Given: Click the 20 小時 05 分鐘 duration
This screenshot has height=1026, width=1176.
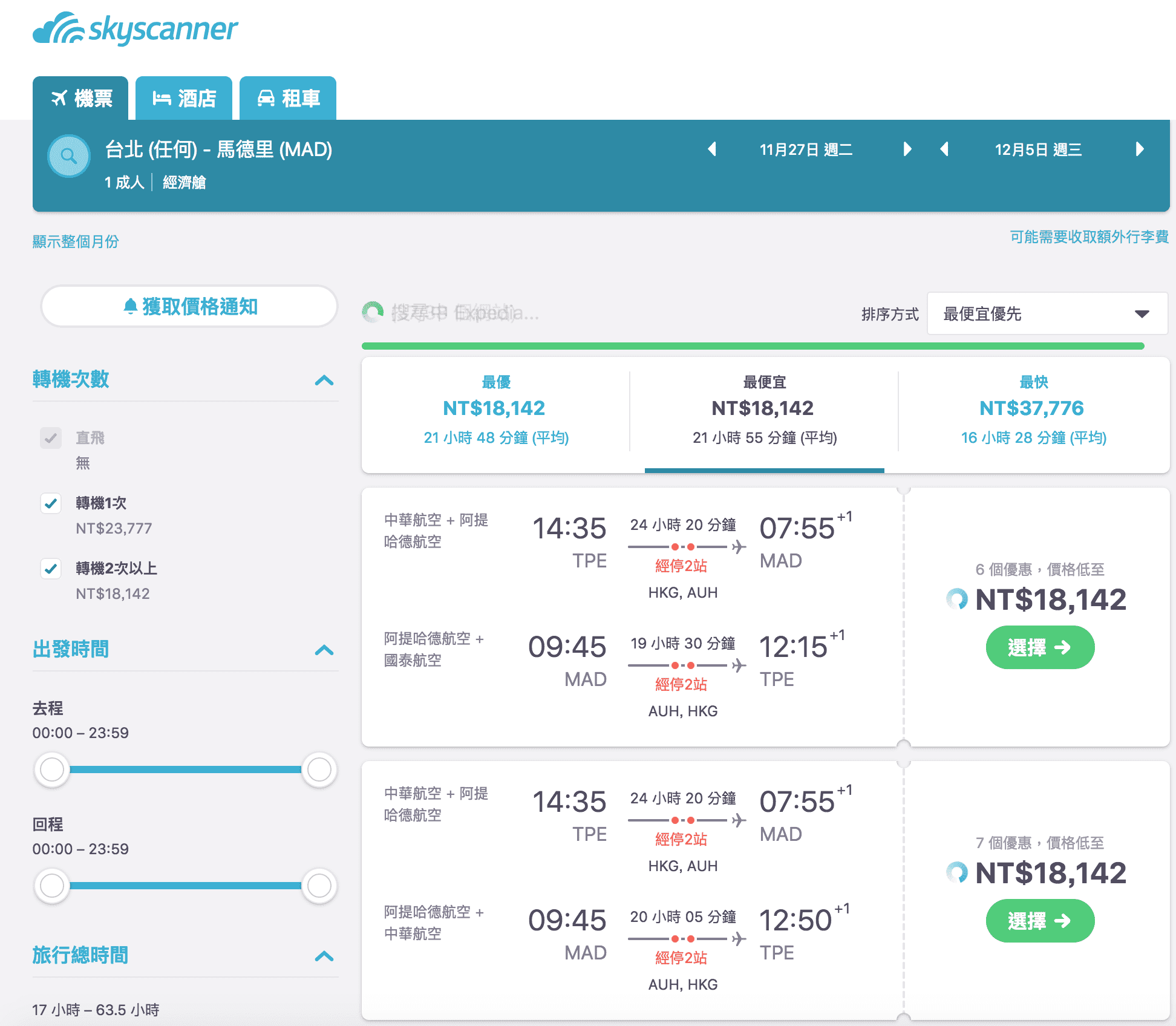Looking at the screenshot, I should [x=683, y=917].
